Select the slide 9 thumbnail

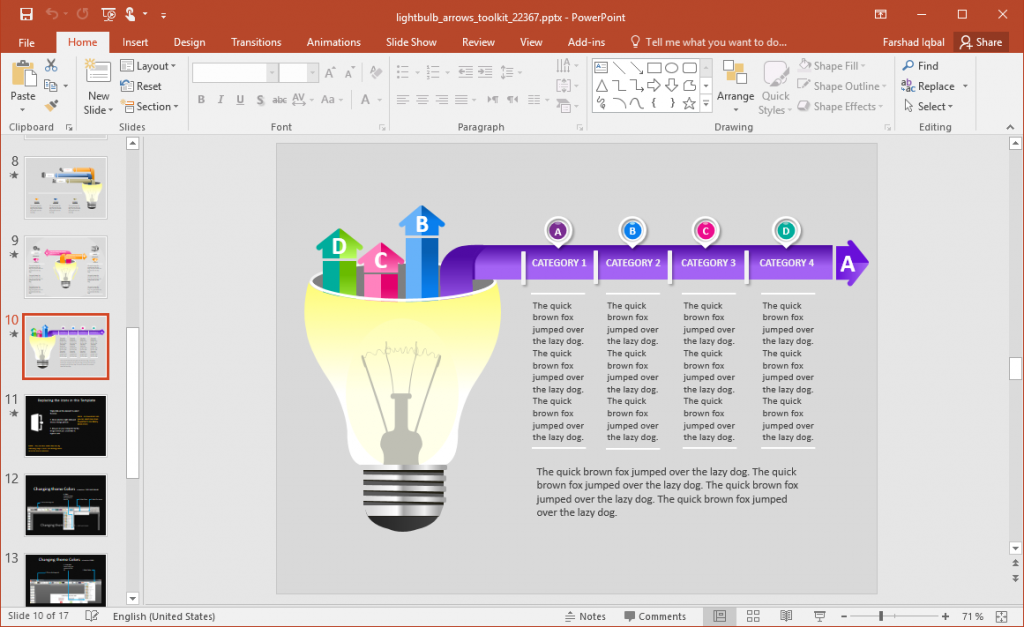(65, 266)
